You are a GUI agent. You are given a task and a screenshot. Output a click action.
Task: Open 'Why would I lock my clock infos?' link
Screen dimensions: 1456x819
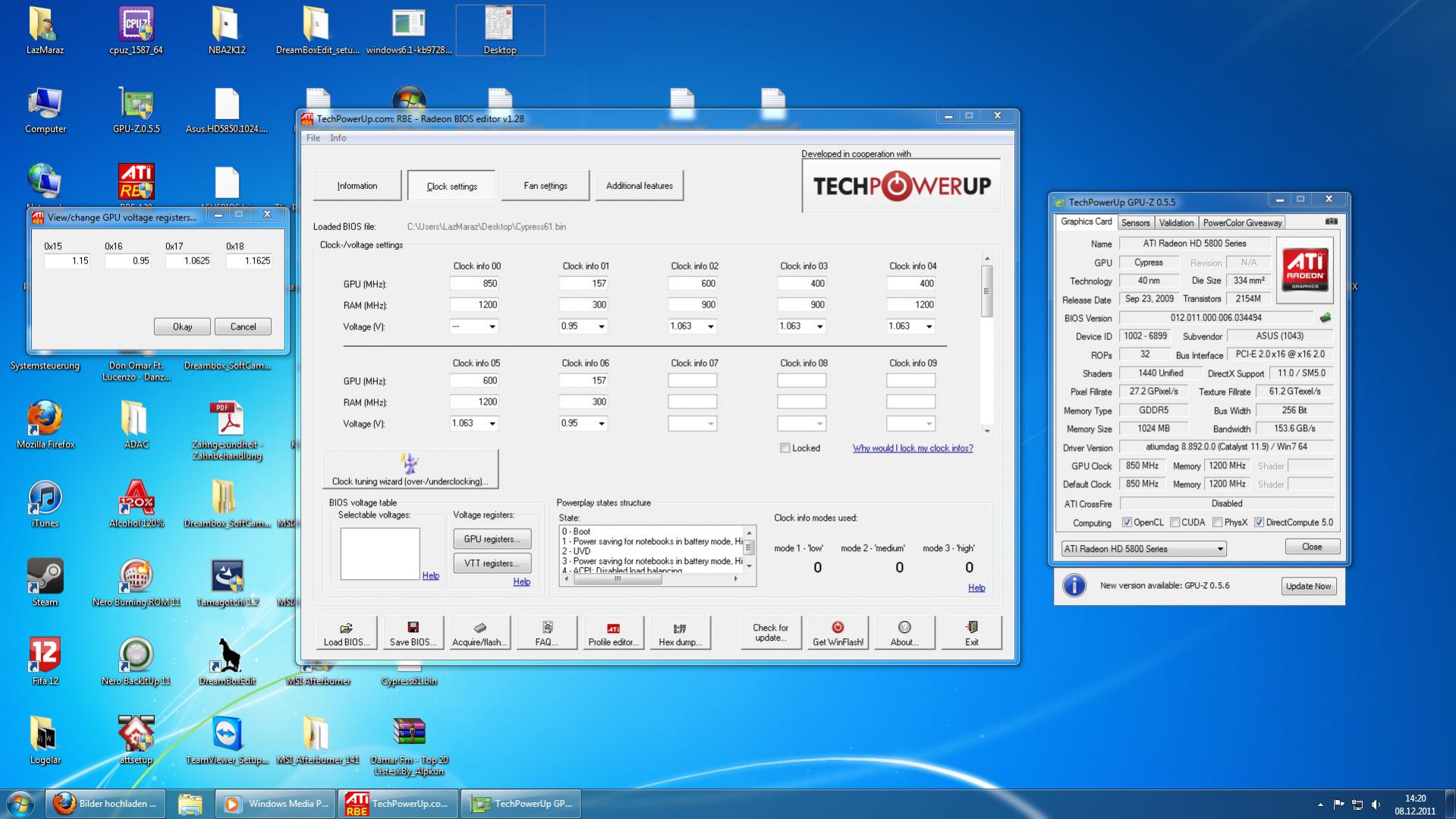coord(913,448)
